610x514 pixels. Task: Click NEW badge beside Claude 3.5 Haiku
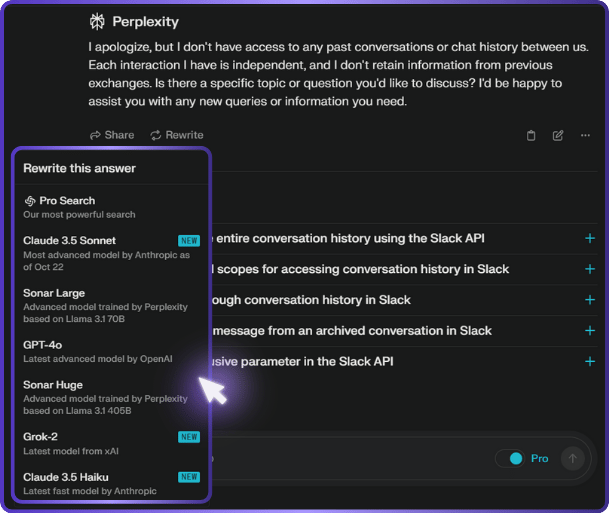[x=189, y=477]
